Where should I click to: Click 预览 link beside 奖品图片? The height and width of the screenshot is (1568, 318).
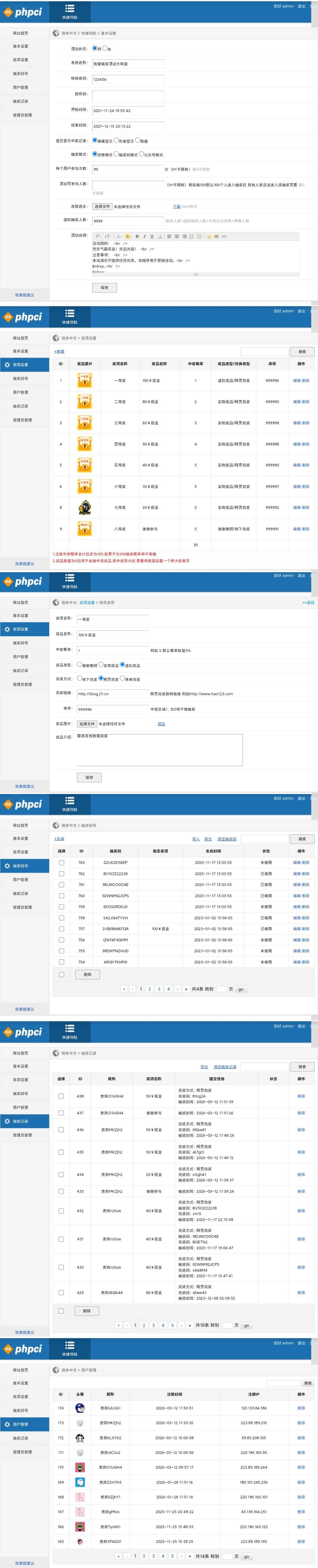pyautogui.click(x=161, y=724)
